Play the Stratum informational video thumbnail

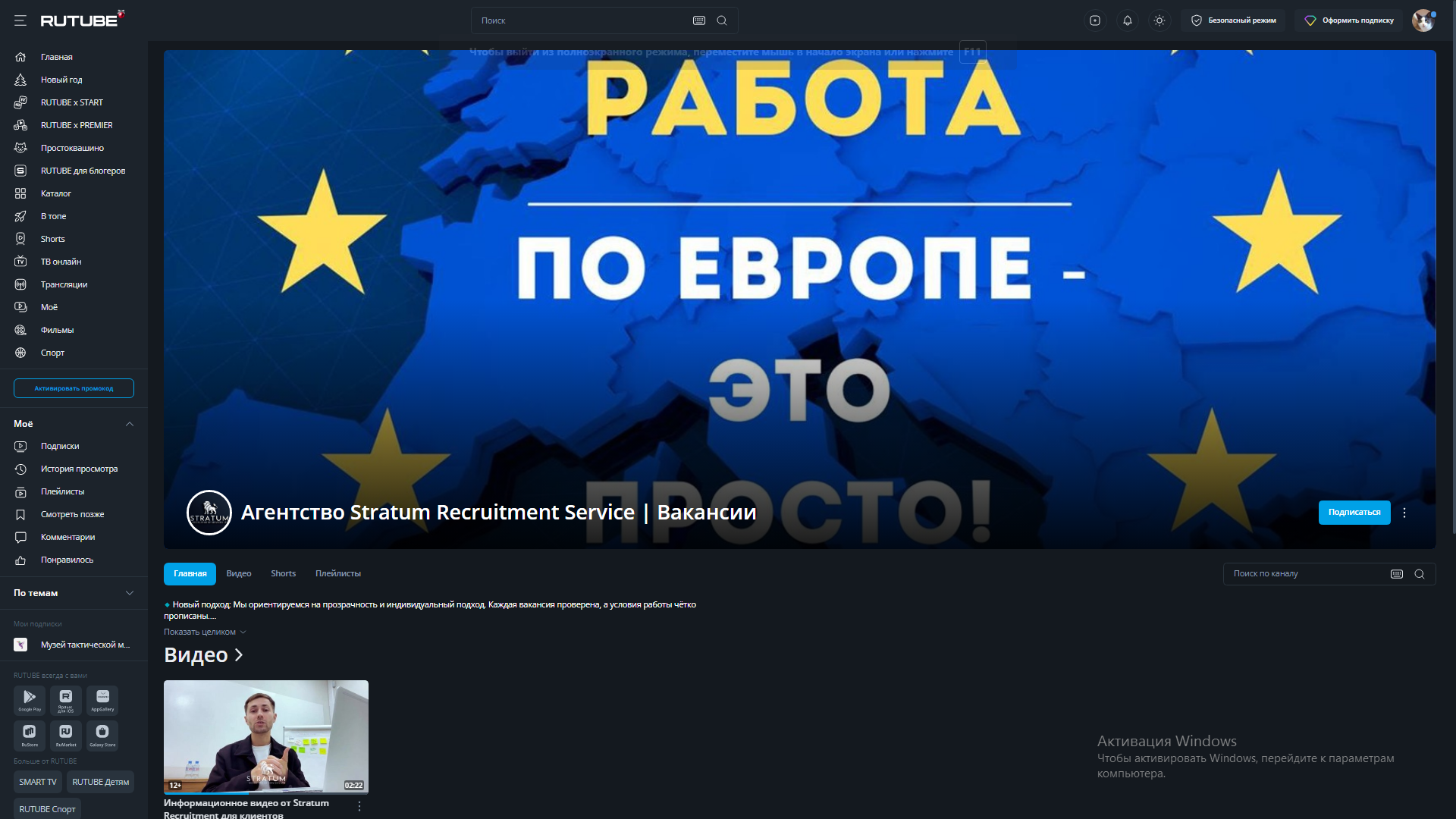[x=266, y=736]
